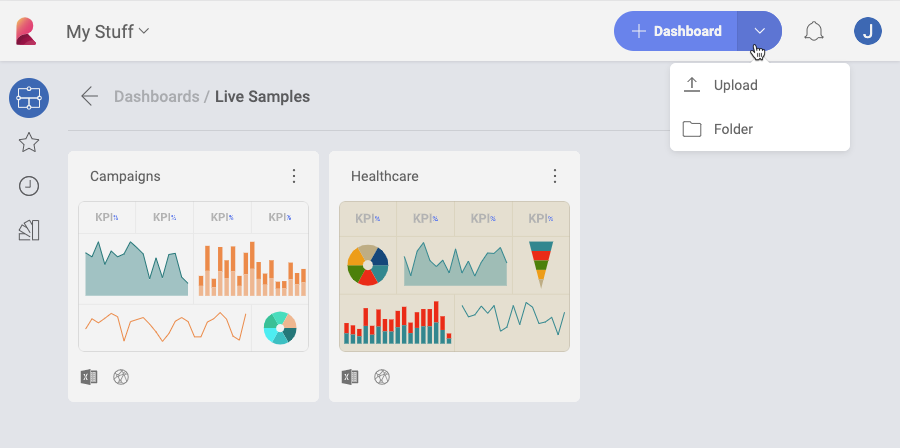Viewport: 900px width, 448px height.
Task: Open the Campaigns card options menu
Action: [x=294, y=176]
